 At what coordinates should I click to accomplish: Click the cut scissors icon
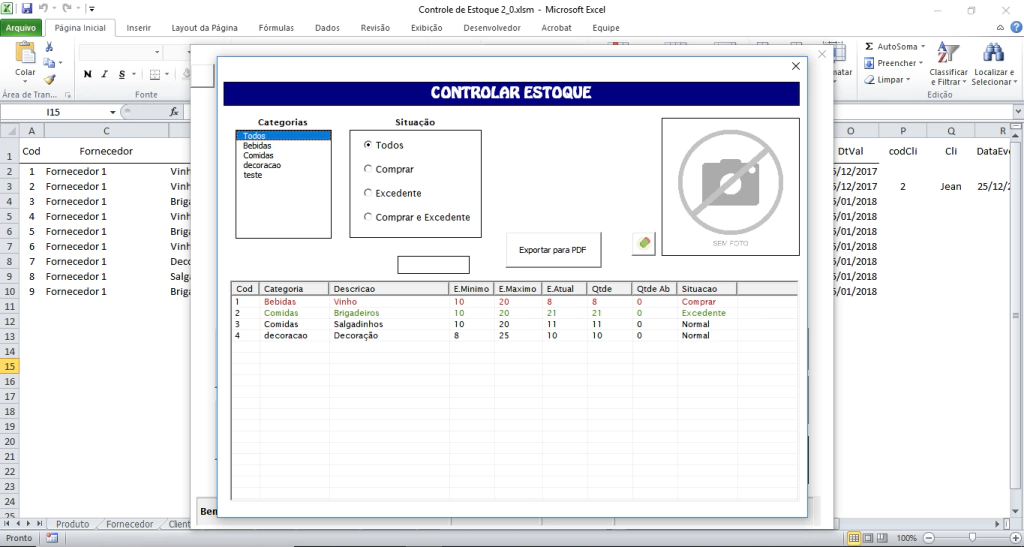click(x=49, y=47)
